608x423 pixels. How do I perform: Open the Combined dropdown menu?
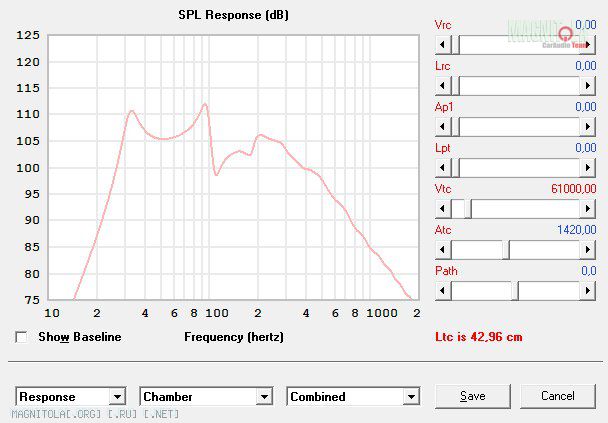410,397
